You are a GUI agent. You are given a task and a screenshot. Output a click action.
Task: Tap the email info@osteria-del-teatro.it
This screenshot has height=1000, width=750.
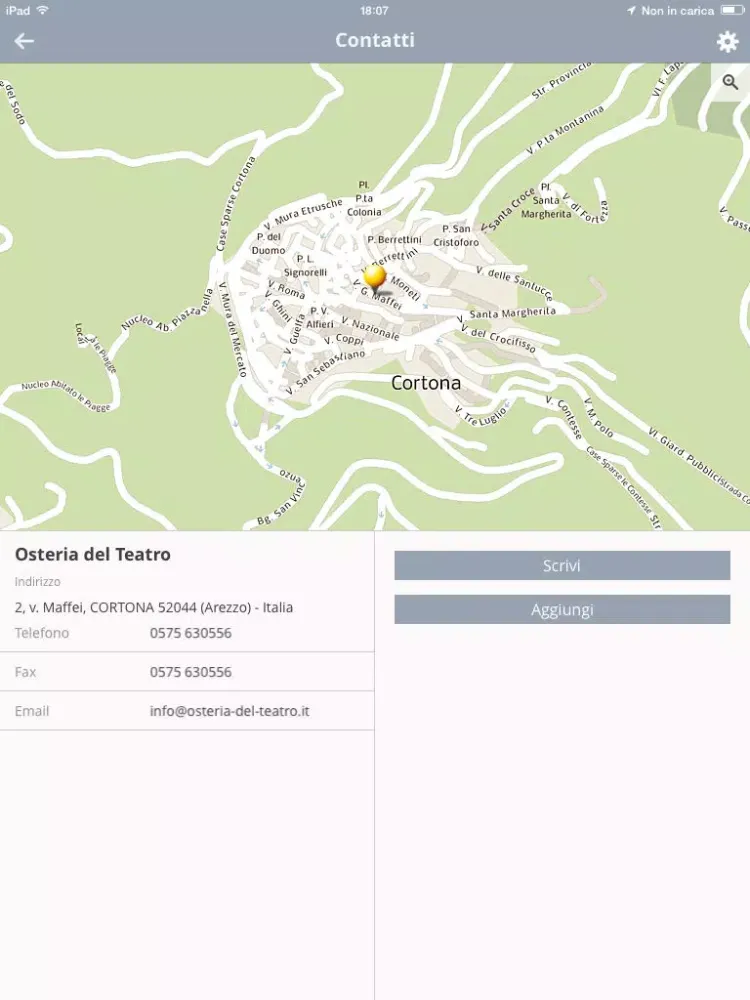(230, 710)
